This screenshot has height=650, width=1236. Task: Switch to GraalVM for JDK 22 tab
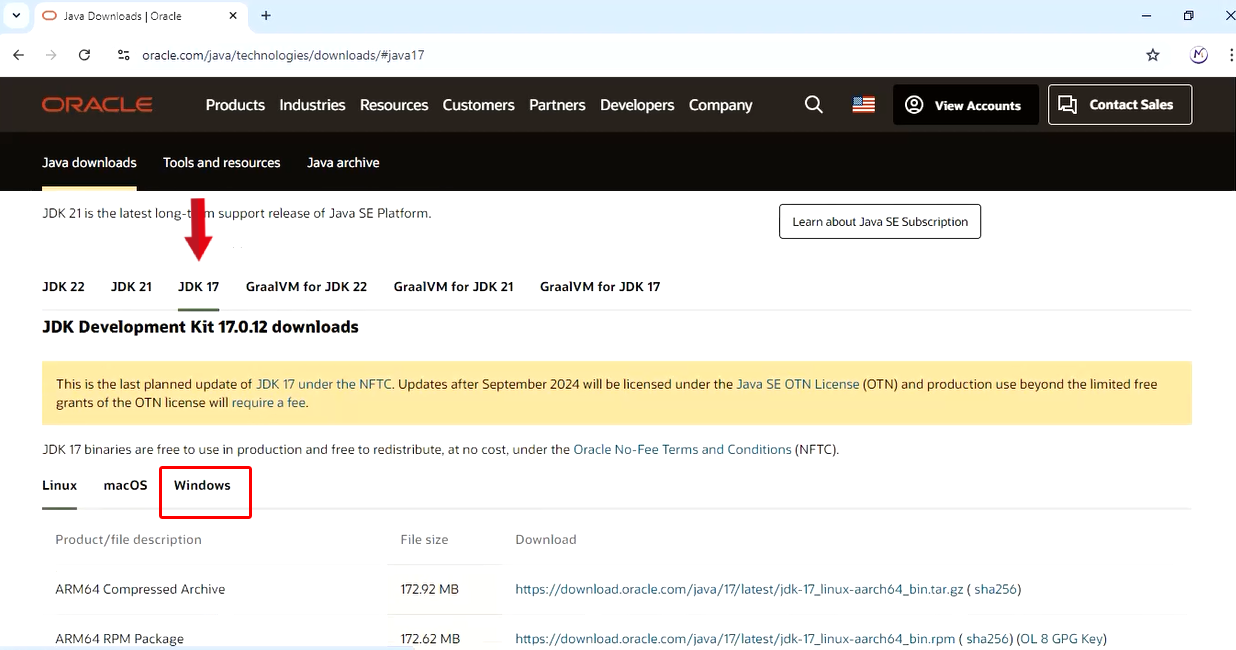point(306,287)
